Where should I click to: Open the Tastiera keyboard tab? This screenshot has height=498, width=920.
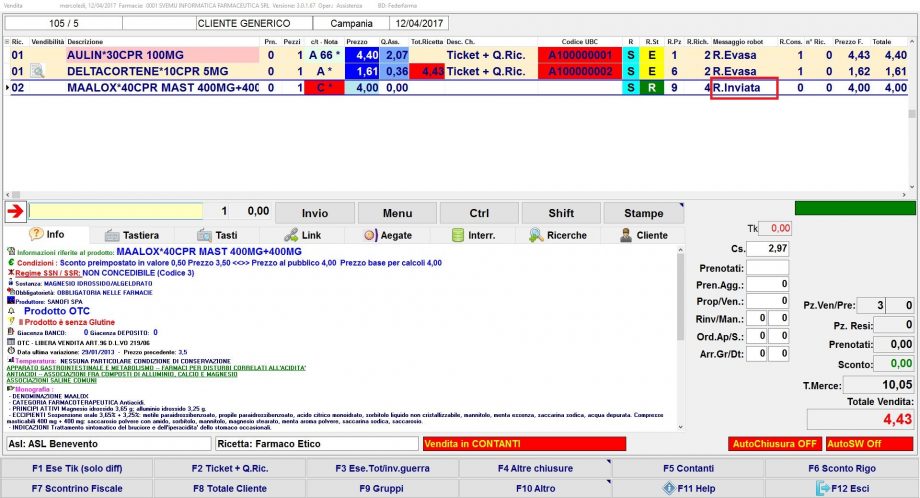(x=131, y=235)
